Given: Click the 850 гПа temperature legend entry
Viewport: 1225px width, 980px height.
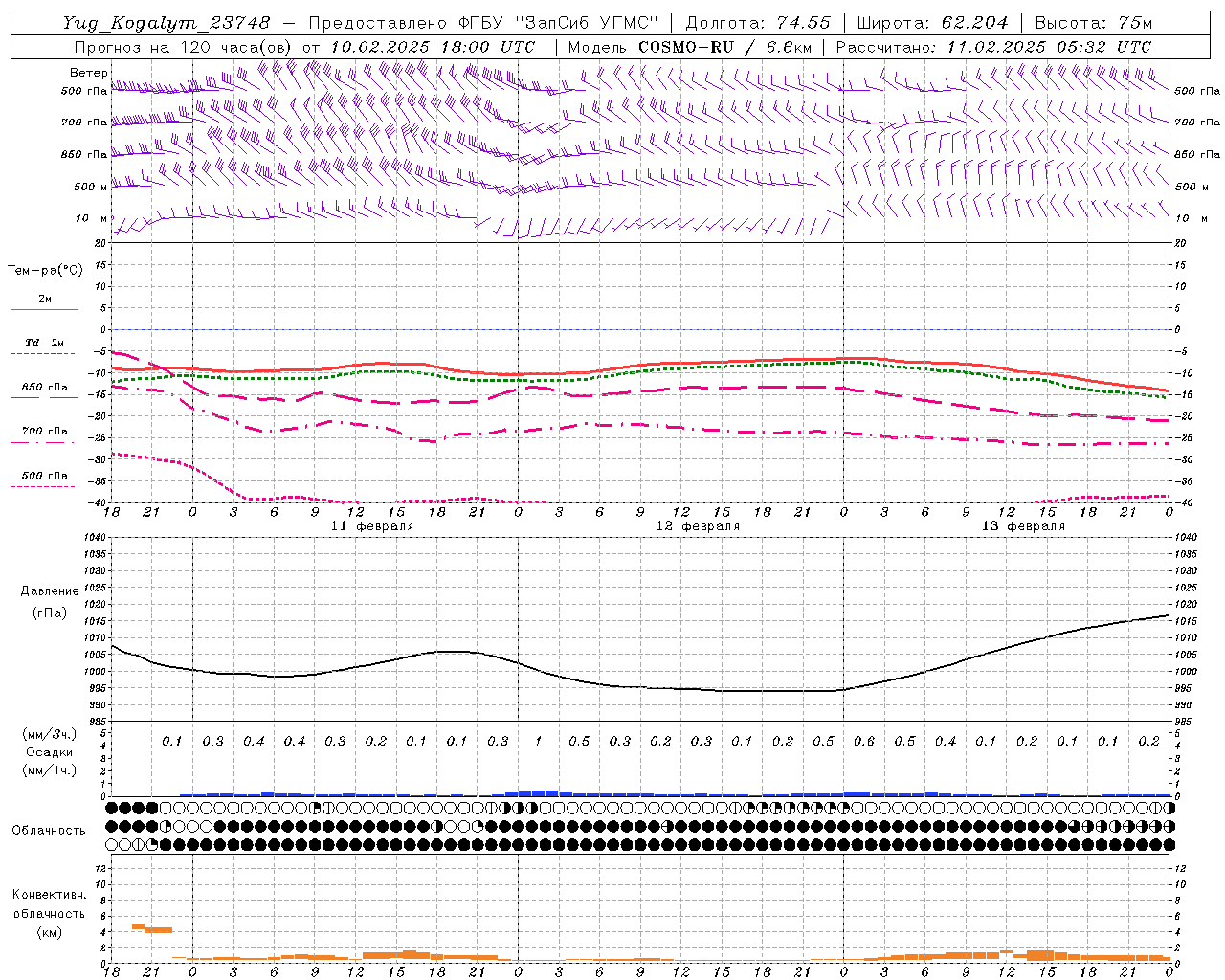Looking at the screenshot, I should (x=45, y=388).
